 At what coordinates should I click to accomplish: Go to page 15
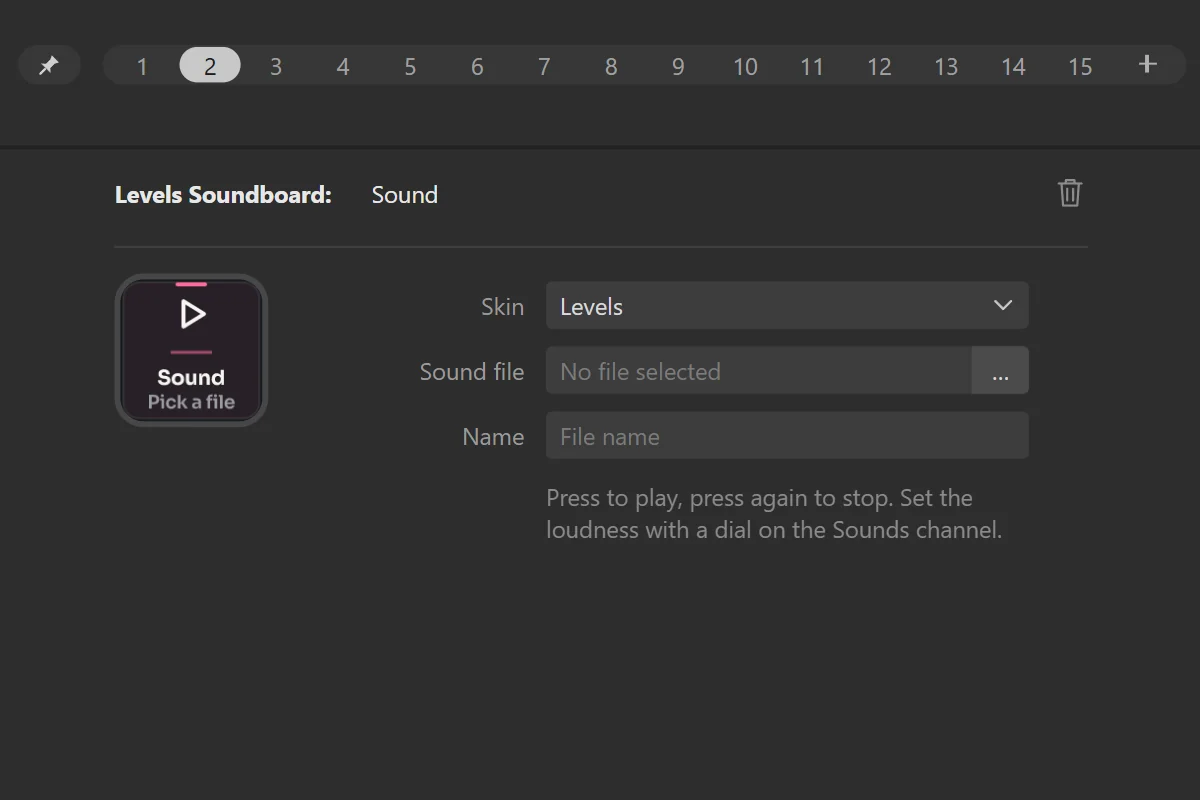(1080, 66)
